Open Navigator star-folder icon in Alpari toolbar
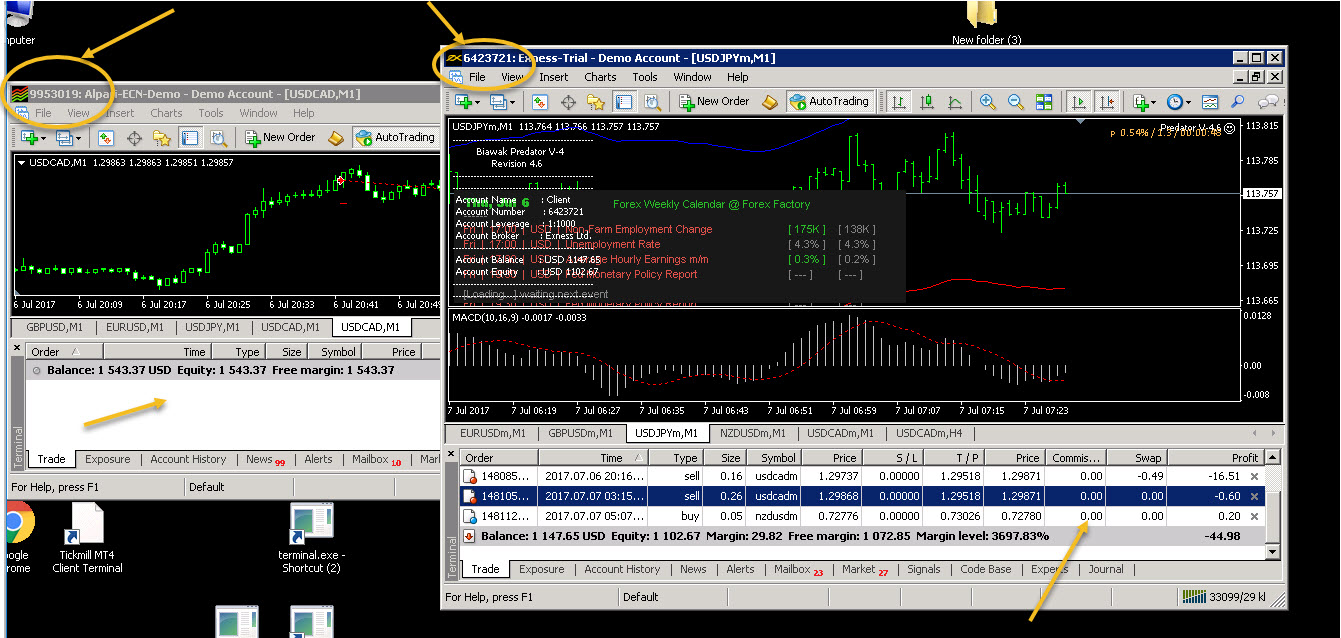Screen dimensions: 1341x638 162,137
